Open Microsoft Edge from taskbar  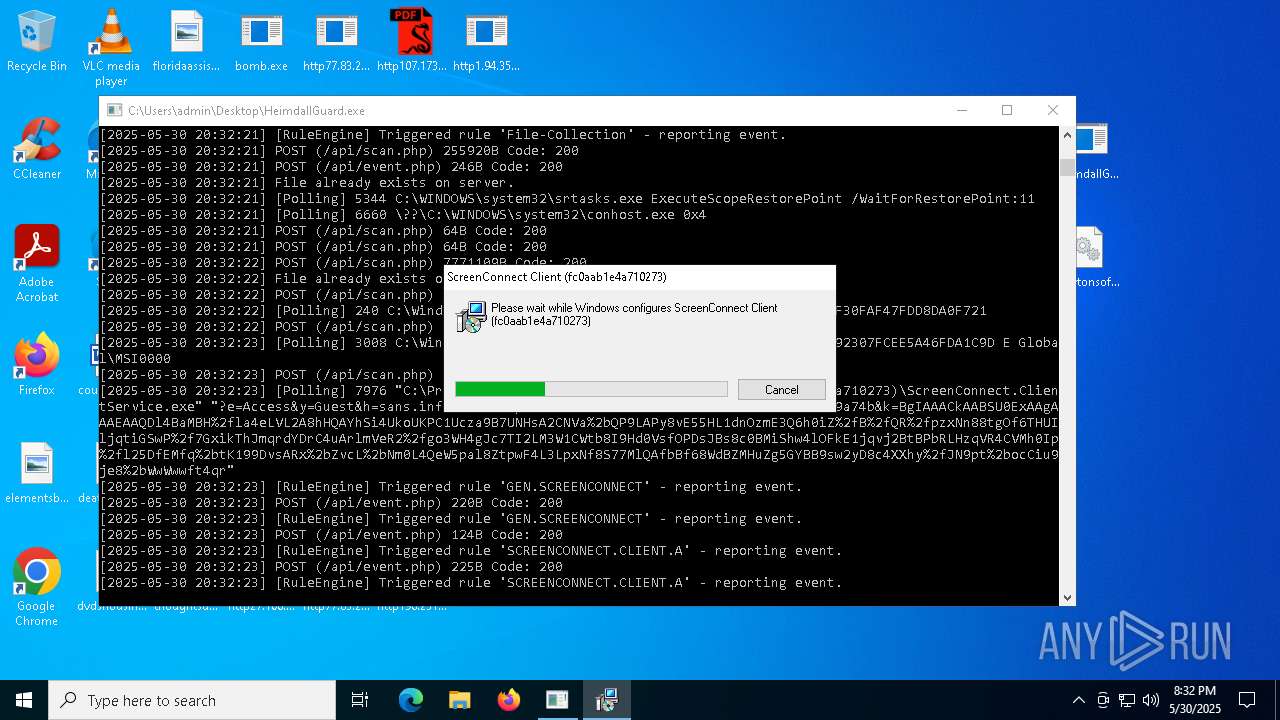pos(411,700)
